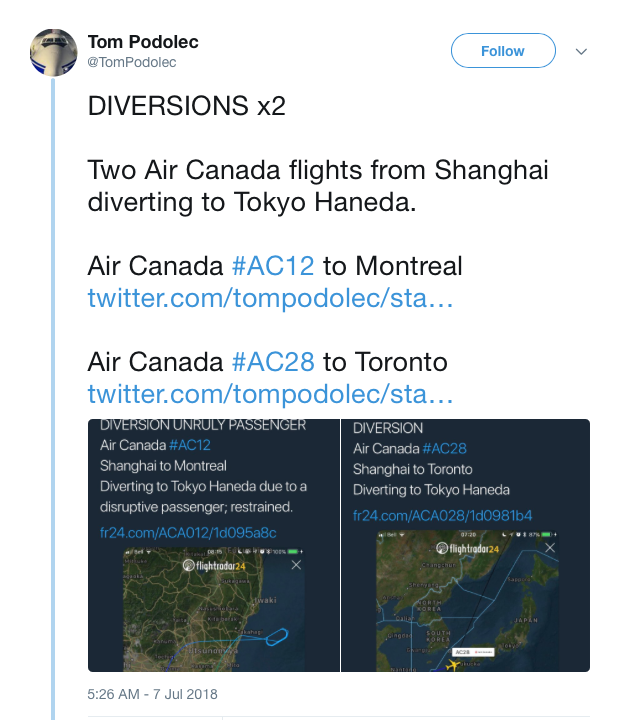Open the 5:26 AM - 7 Jul 2018 timestamp
Image resolution: width=625 pixels, height=720 pixels.
coord(152,694)
